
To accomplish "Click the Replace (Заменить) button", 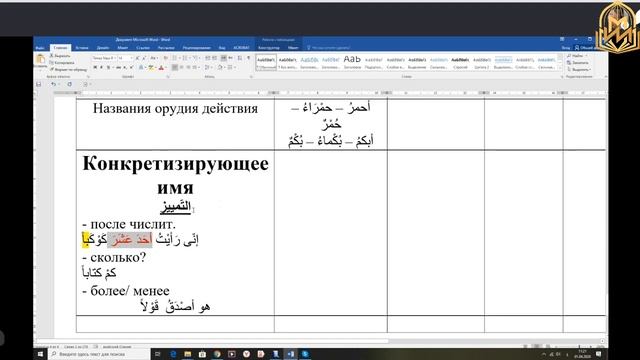I will click(x=578, y=62).
